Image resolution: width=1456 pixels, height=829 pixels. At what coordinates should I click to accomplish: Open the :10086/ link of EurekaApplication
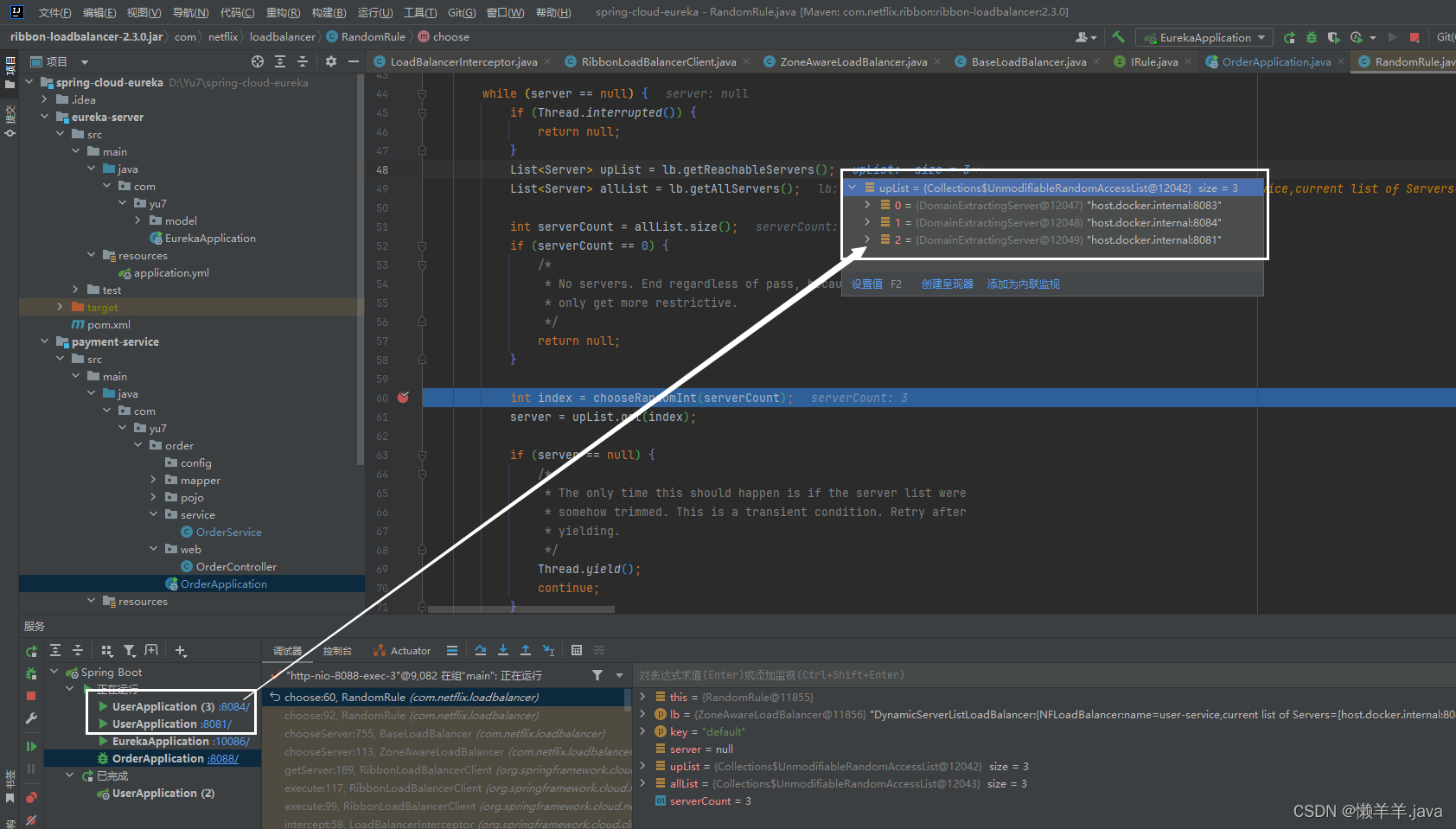231,742
